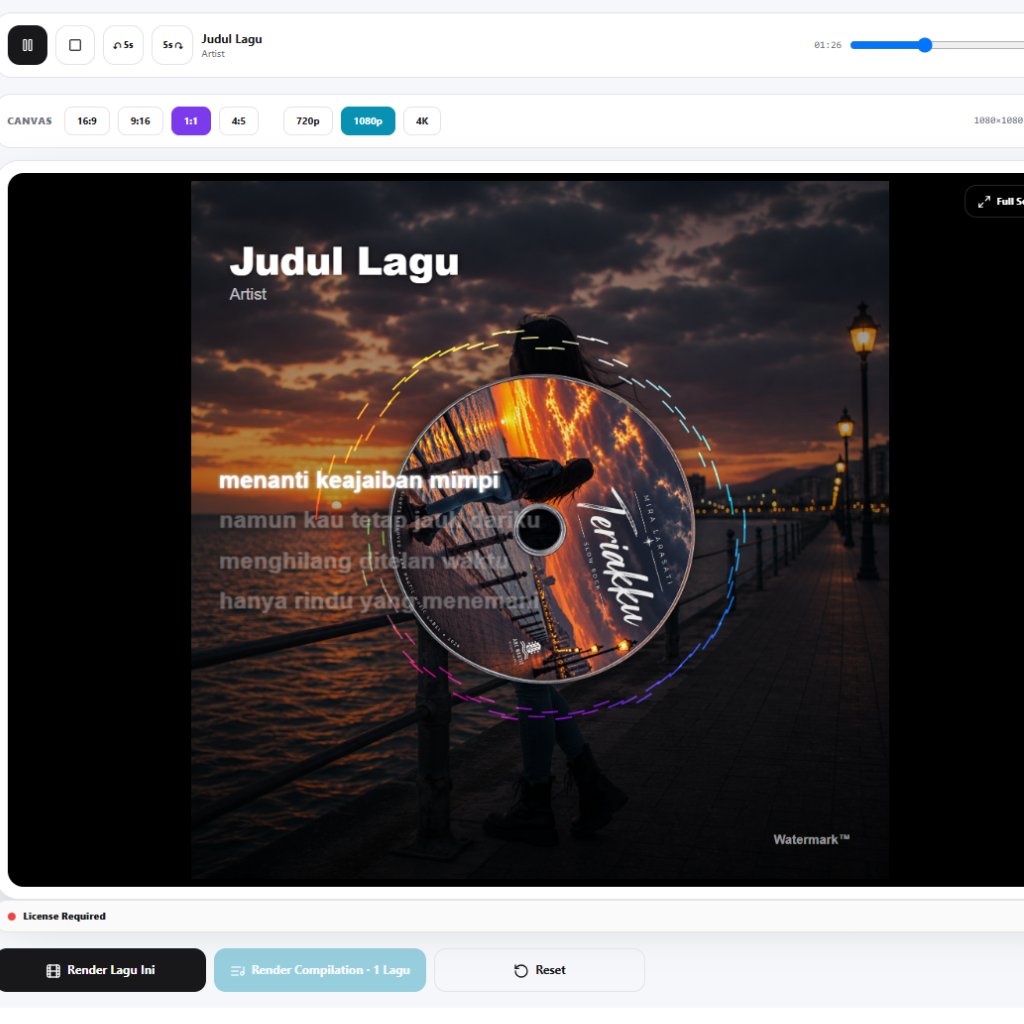The width and height of the screenshot is (1024, 1024).
Task: Rewind 5 seconds
Action: pyautogui.click(x=123, y=45)
